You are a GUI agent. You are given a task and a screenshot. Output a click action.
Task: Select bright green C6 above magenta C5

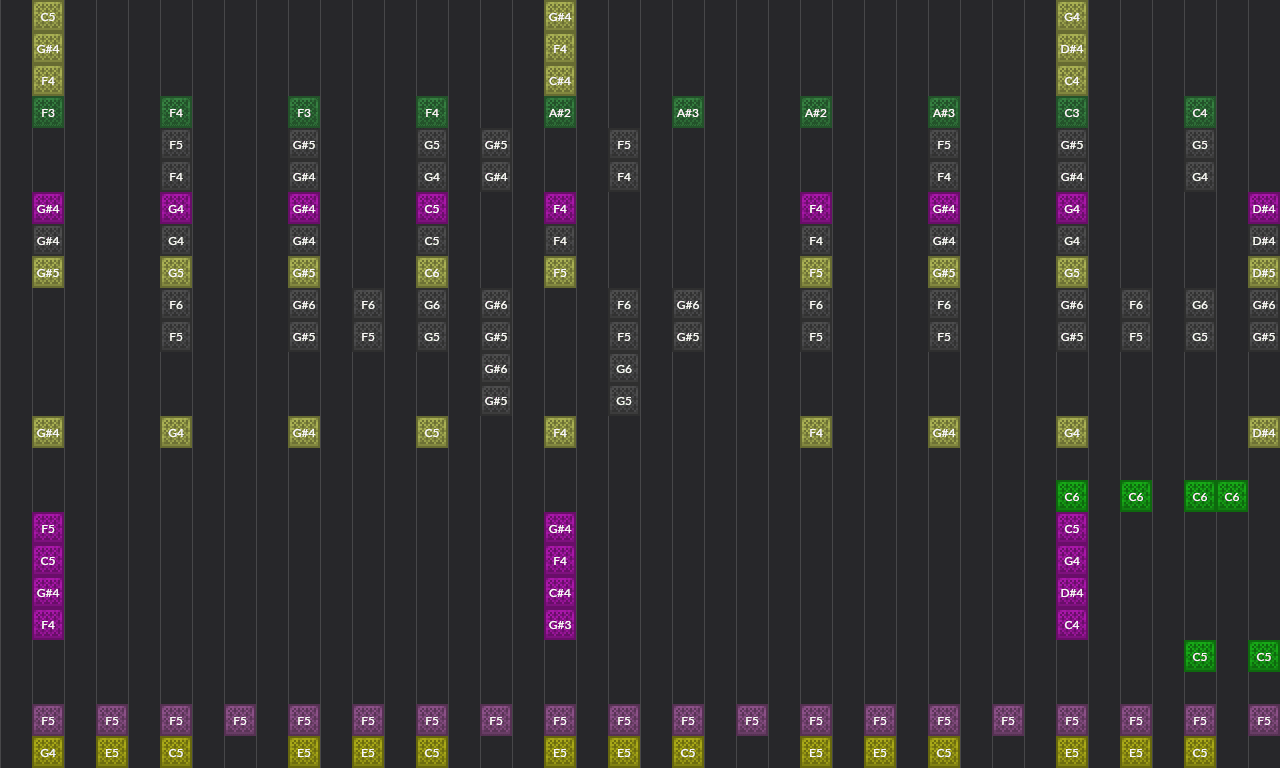pyautogui.click(x=1072, y=497)
